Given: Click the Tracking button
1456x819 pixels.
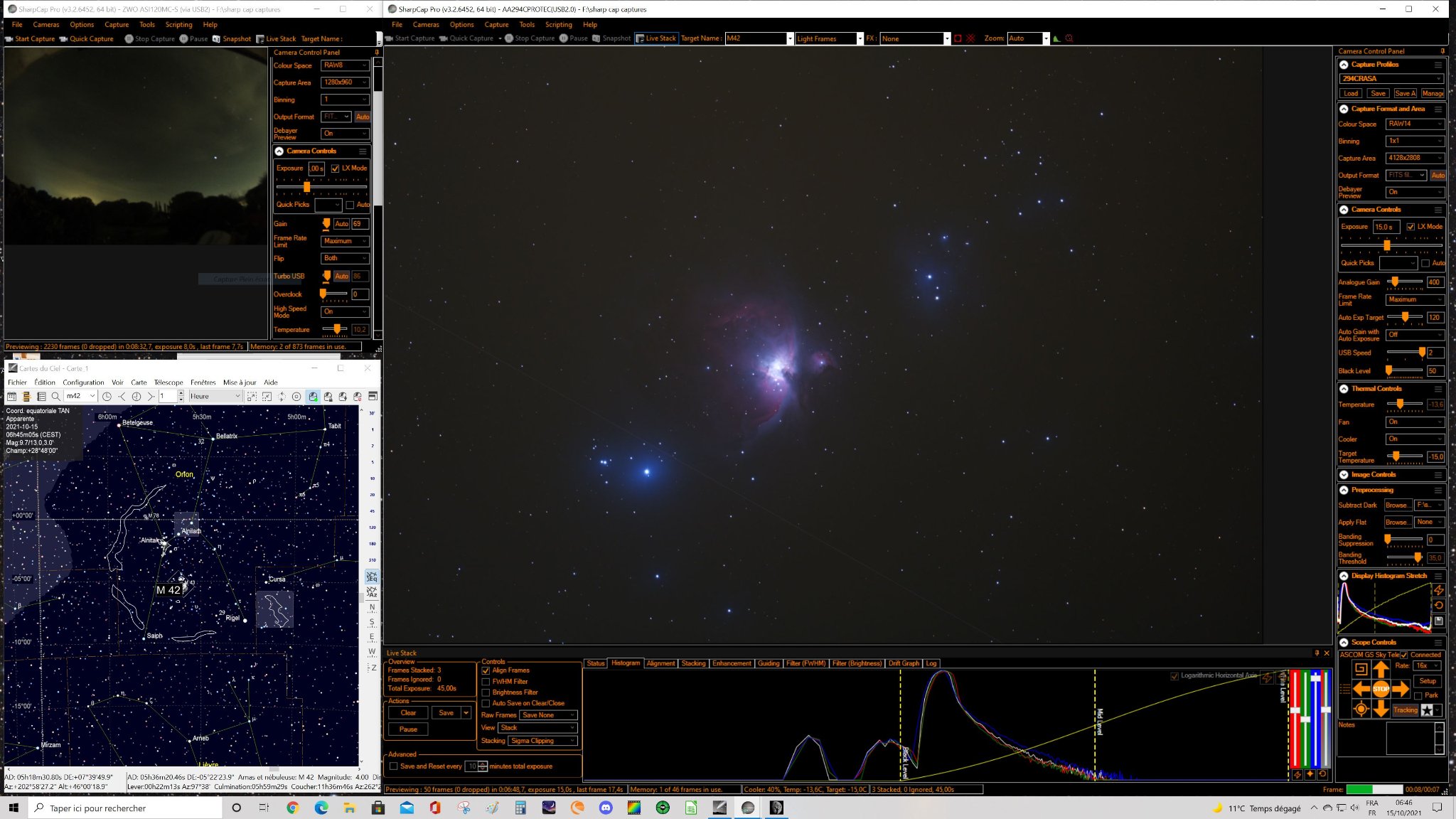Looking at the screenshot, I should point(1405,710).
